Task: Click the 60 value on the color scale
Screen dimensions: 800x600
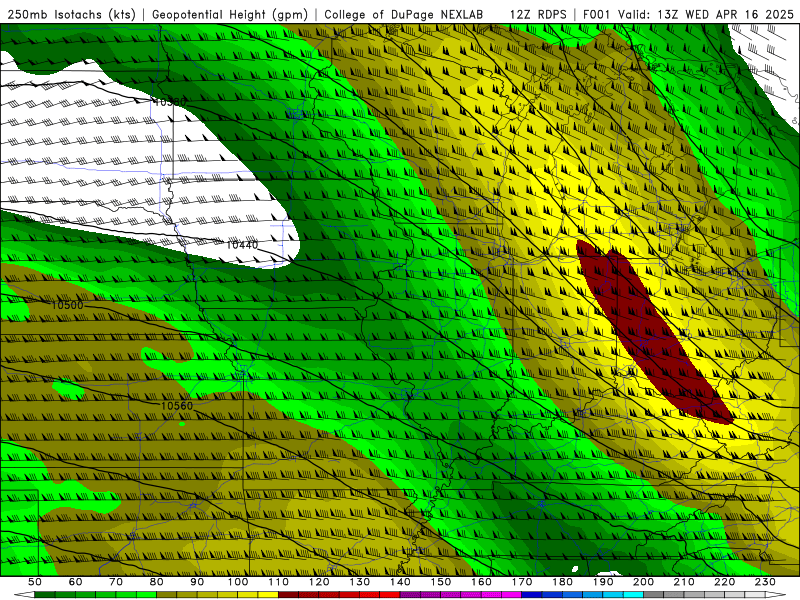Action: (x=76, y=582)
